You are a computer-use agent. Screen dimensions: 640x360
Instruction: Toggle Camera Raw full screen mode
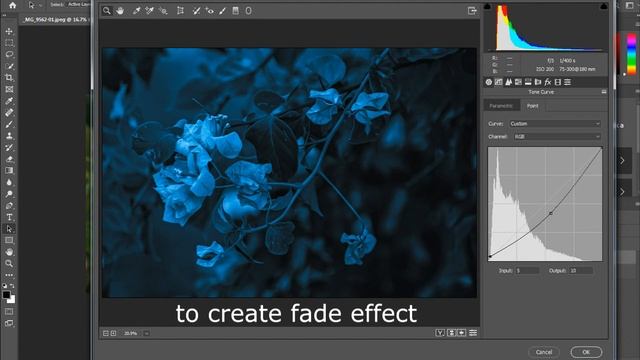tap(472, 11)
